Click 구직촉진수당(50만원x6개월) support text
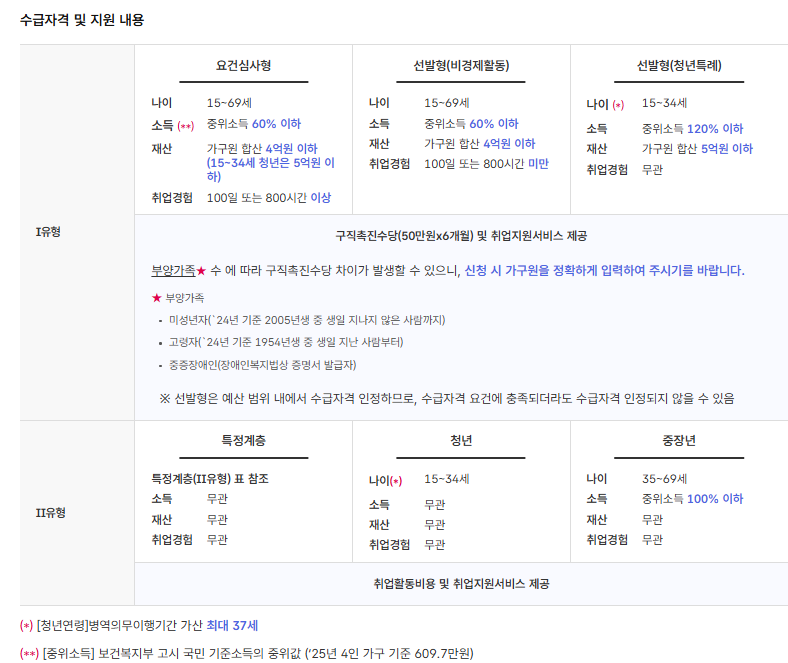 point(461,236)
